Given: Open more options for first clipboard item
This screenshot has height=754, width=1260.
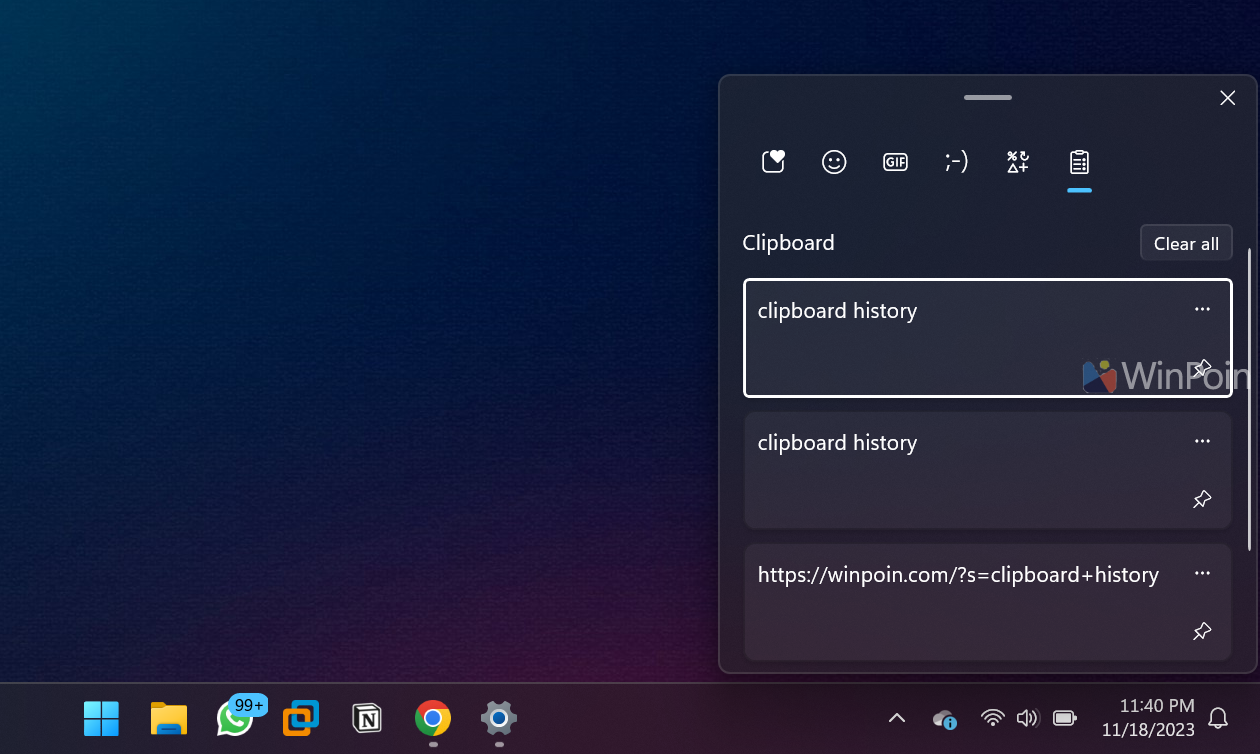Looking at the screenshot, I should coord(1202,310).
